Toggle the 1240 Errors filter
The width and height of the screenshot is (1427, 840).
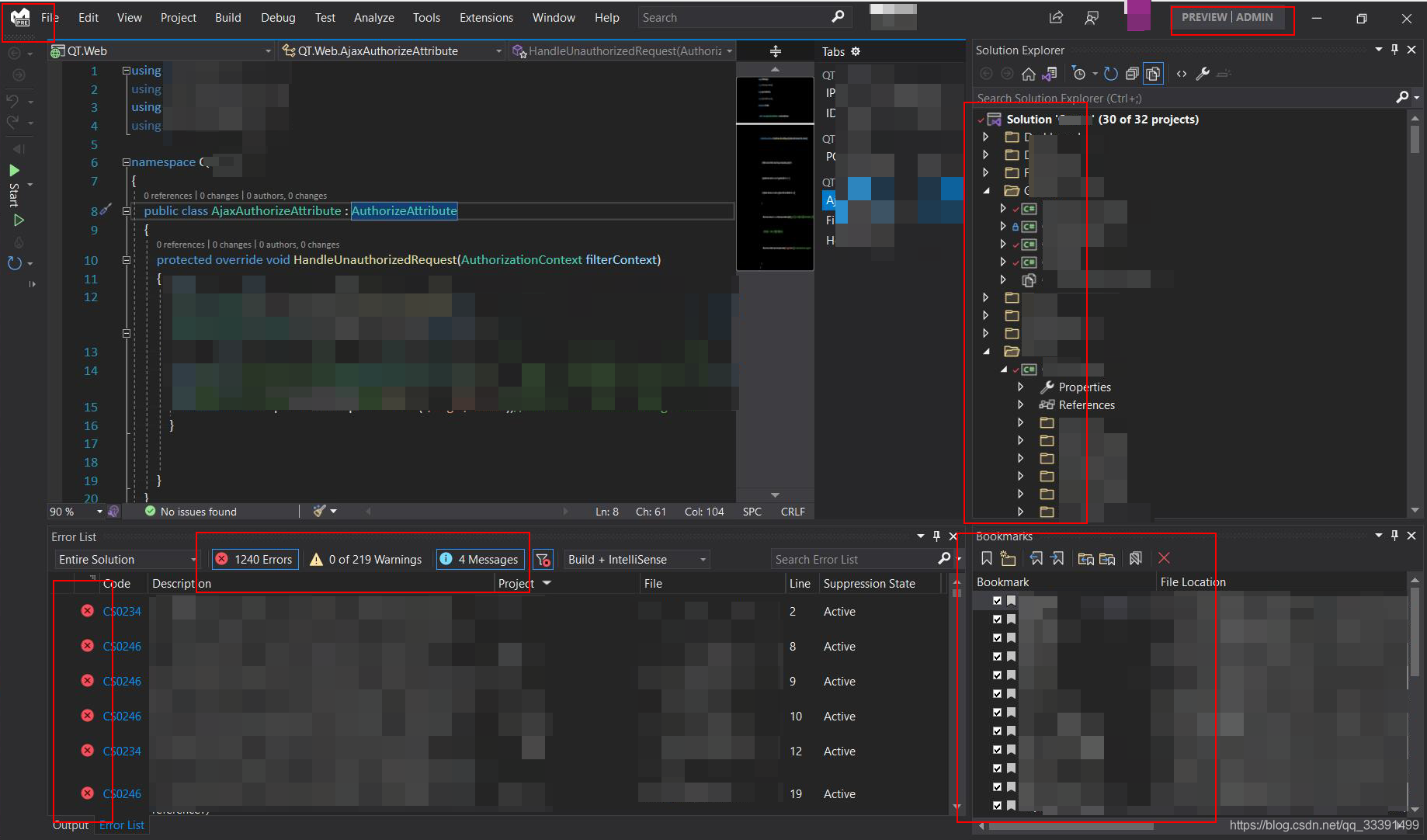pos(255,559)
